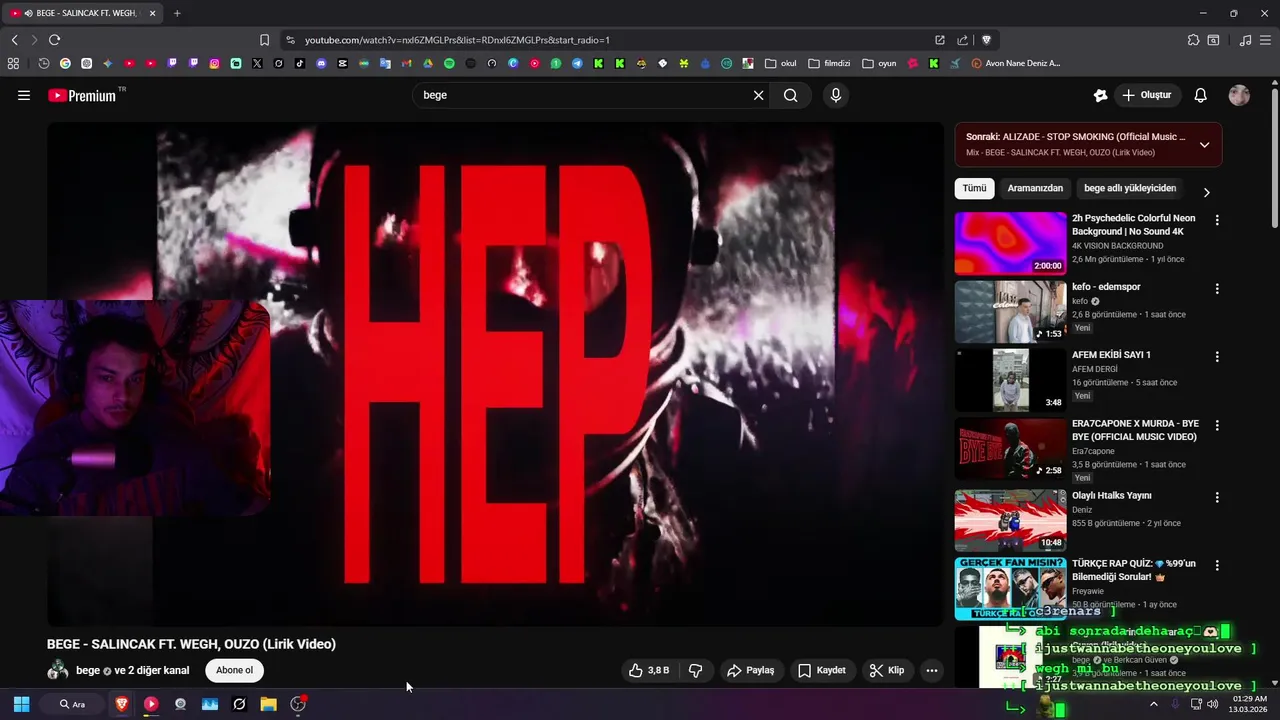Dislike the video with thumbs-down
The height and width of the screenshot is (720, 1280).
696,670
